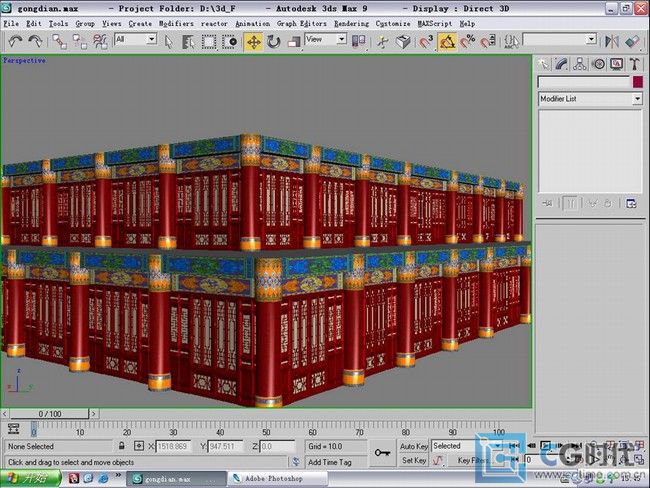650x488 pixels.
Task: Enable the Select and Manipulate tool
Action: tap(383, 41)
